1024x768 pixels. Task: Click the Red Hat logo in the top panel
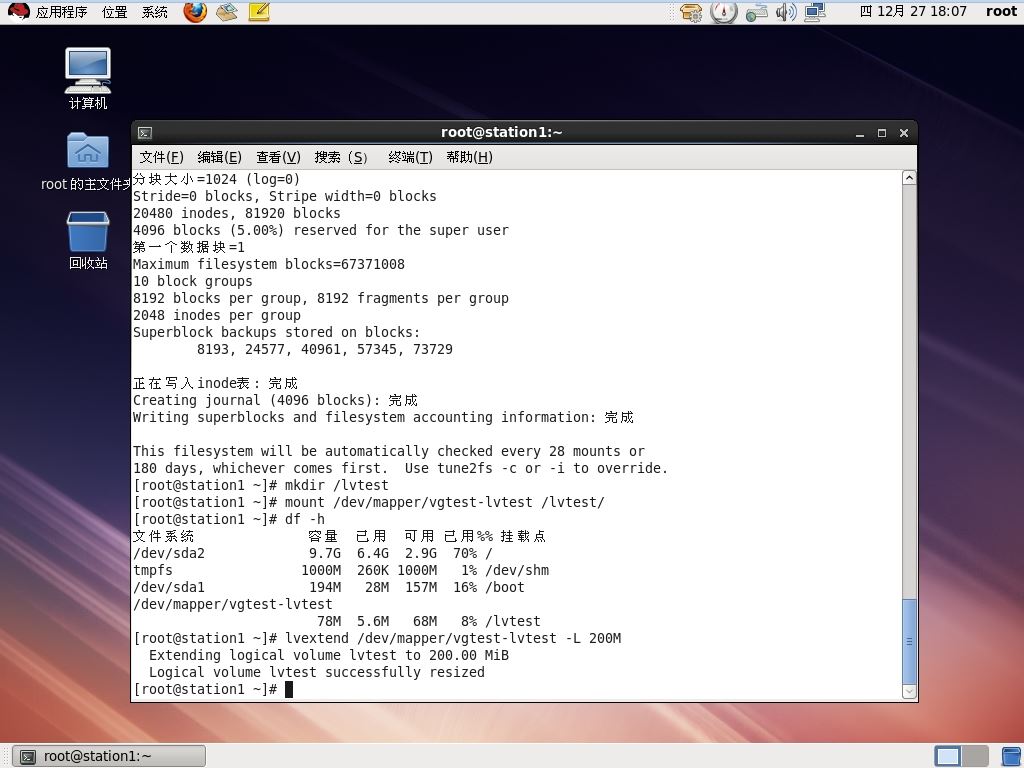point(18,11)
